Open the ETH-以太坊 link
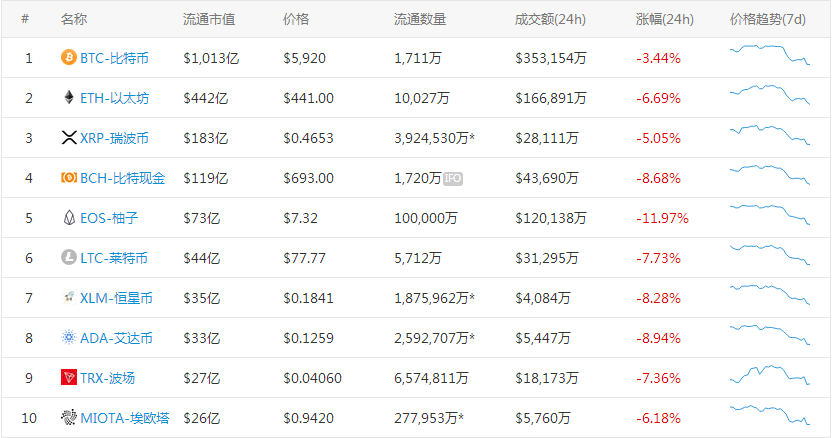 coord(114,98)
